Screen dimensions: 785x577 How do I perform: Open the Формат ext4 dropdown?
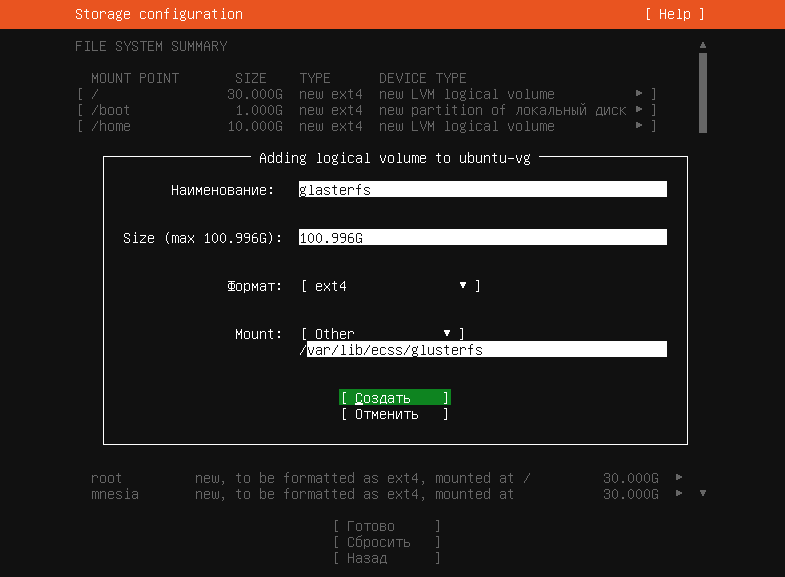tap(390, 286)
